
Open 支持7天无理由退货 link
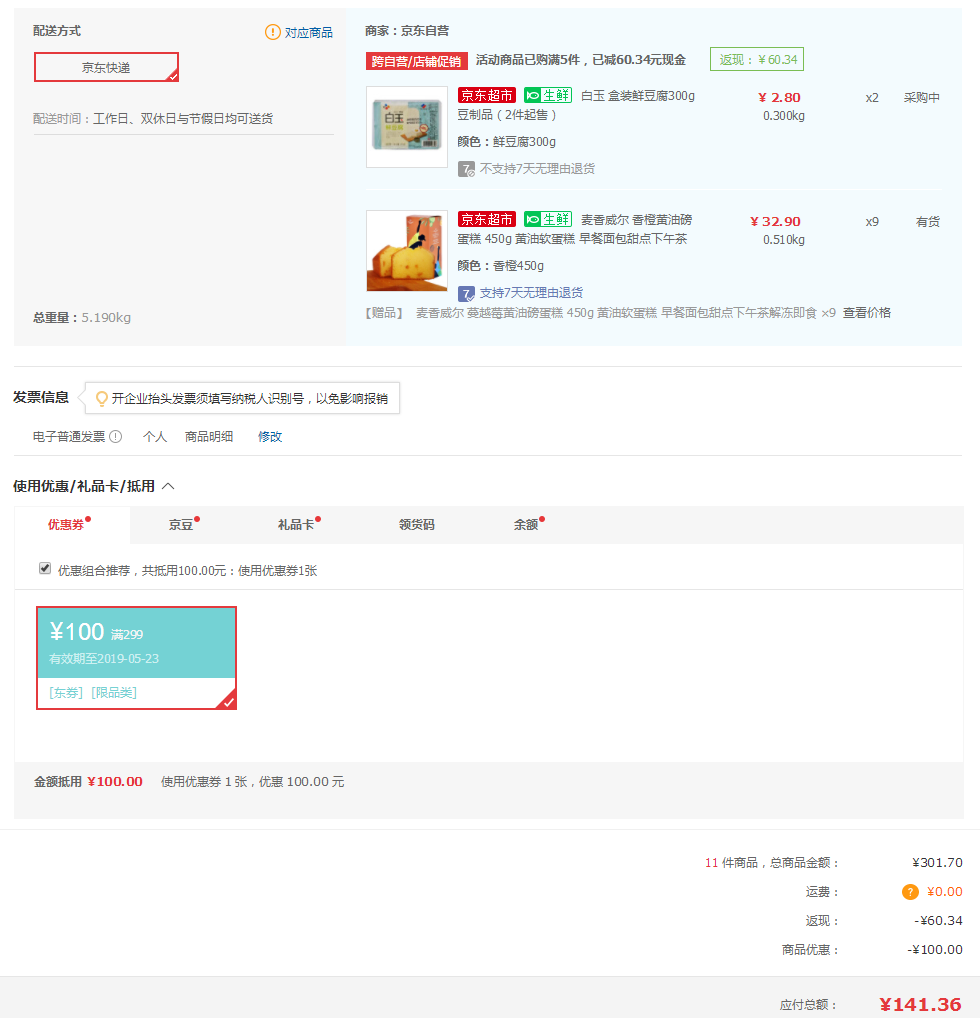[531, 293]
